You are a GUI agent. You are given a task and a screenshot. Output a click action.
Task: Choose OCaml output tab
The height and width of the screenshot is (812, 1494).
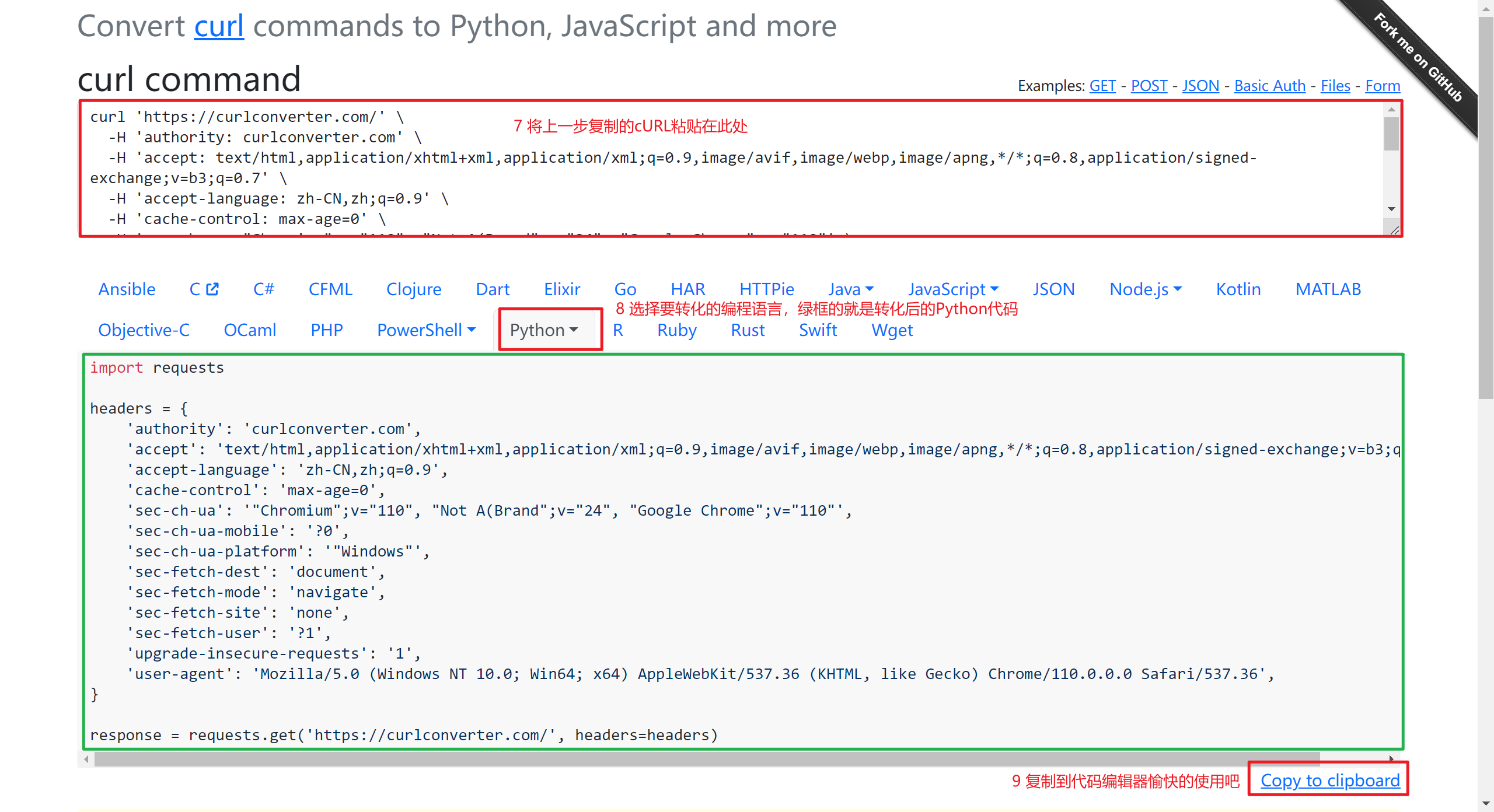250,330
